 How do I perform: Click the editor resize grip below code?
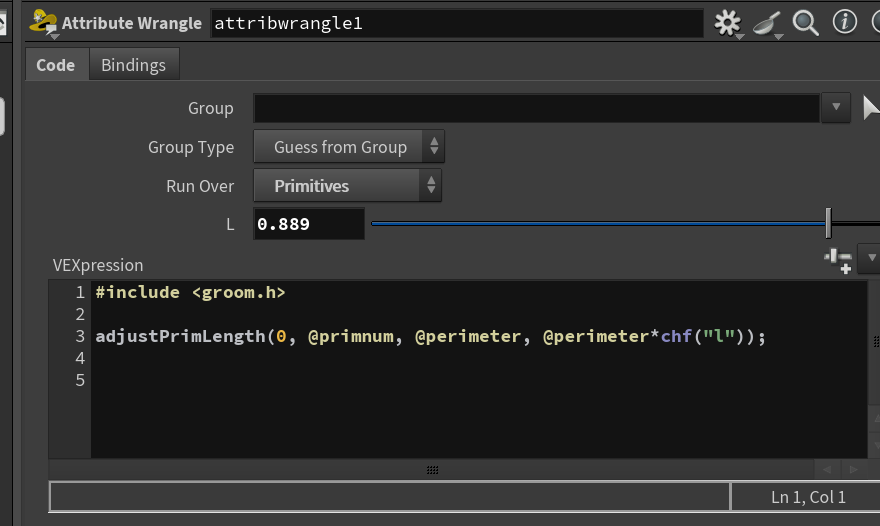point(432,470)
